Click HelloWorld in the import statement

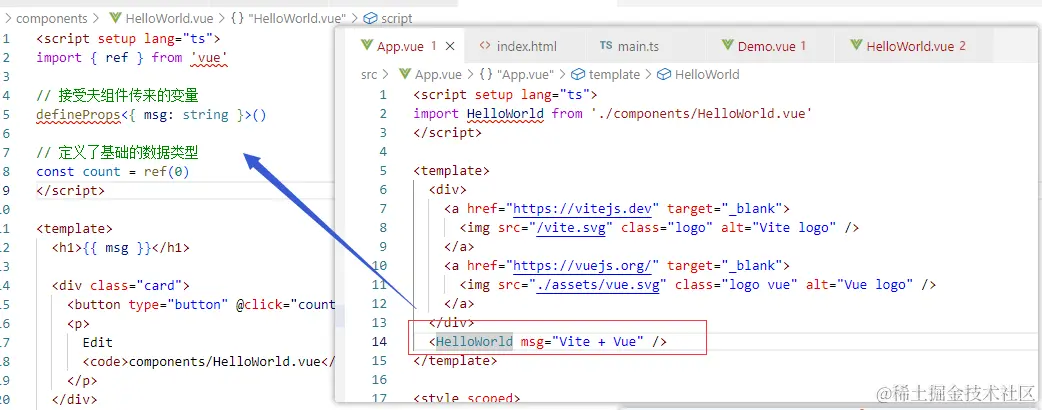point(505,114)
